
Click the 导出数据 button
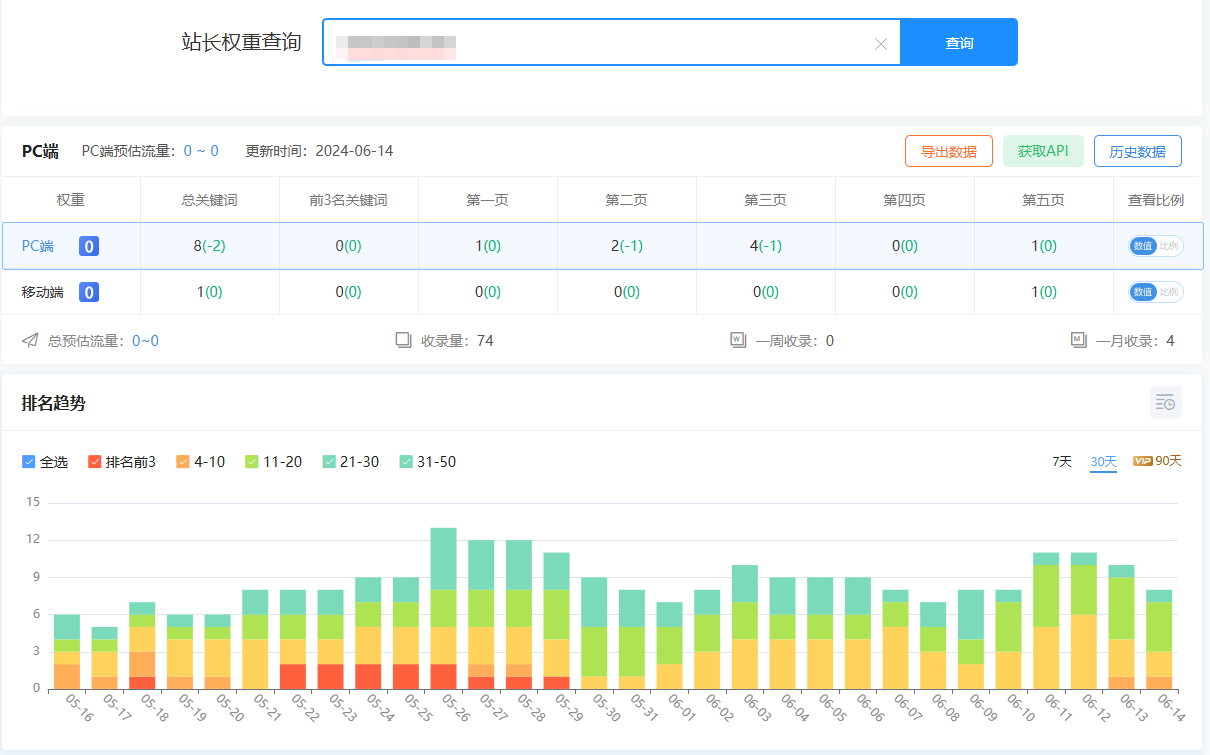click(949, 152)
